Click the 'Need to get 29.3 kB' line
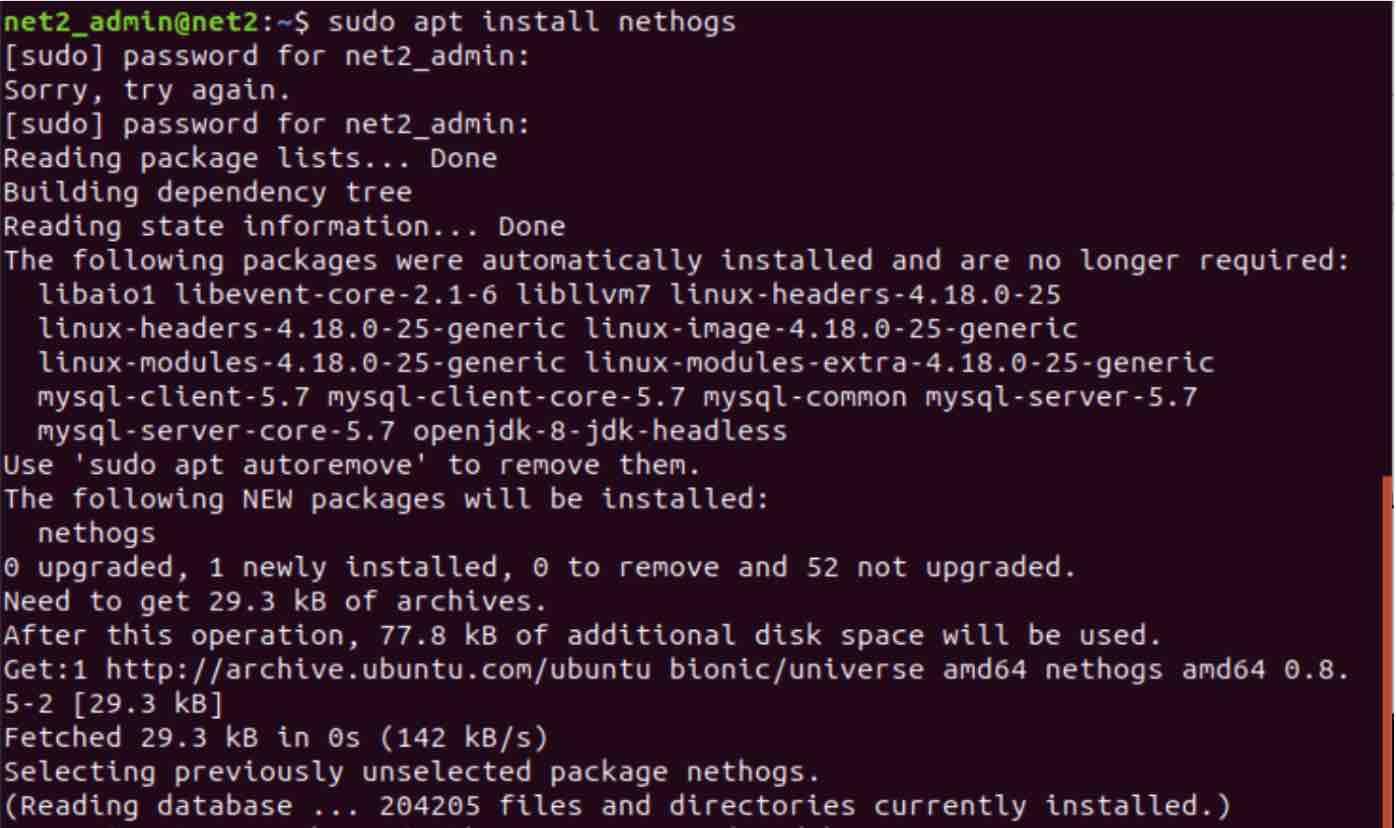 point(275,602)
